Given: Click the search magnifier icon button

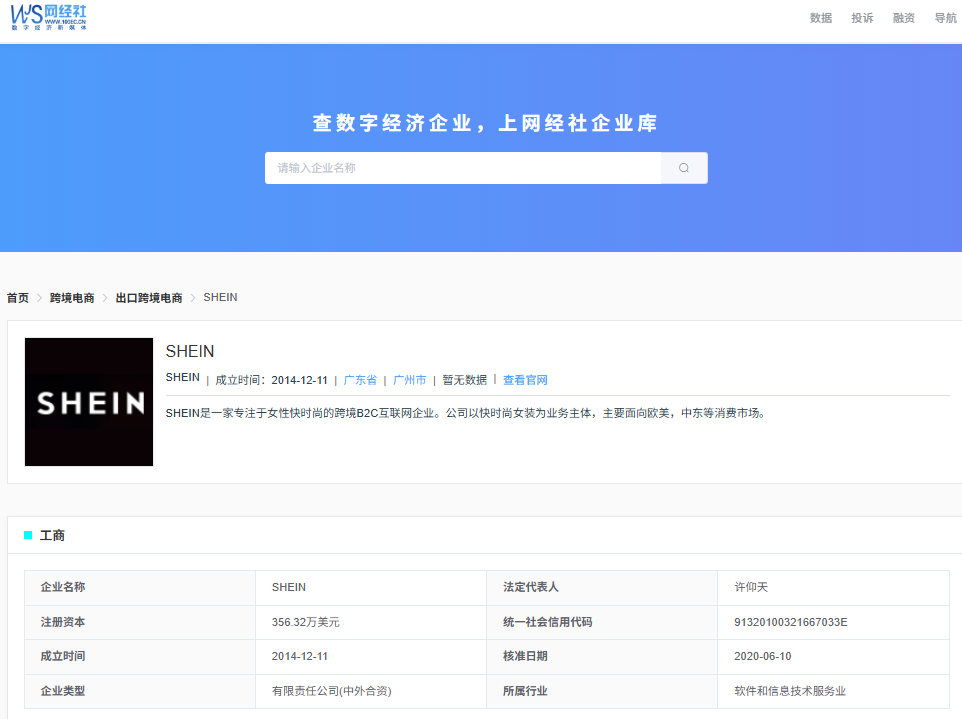Looking at the screenshot, I should pyautogui.click(x=684, y=168).
